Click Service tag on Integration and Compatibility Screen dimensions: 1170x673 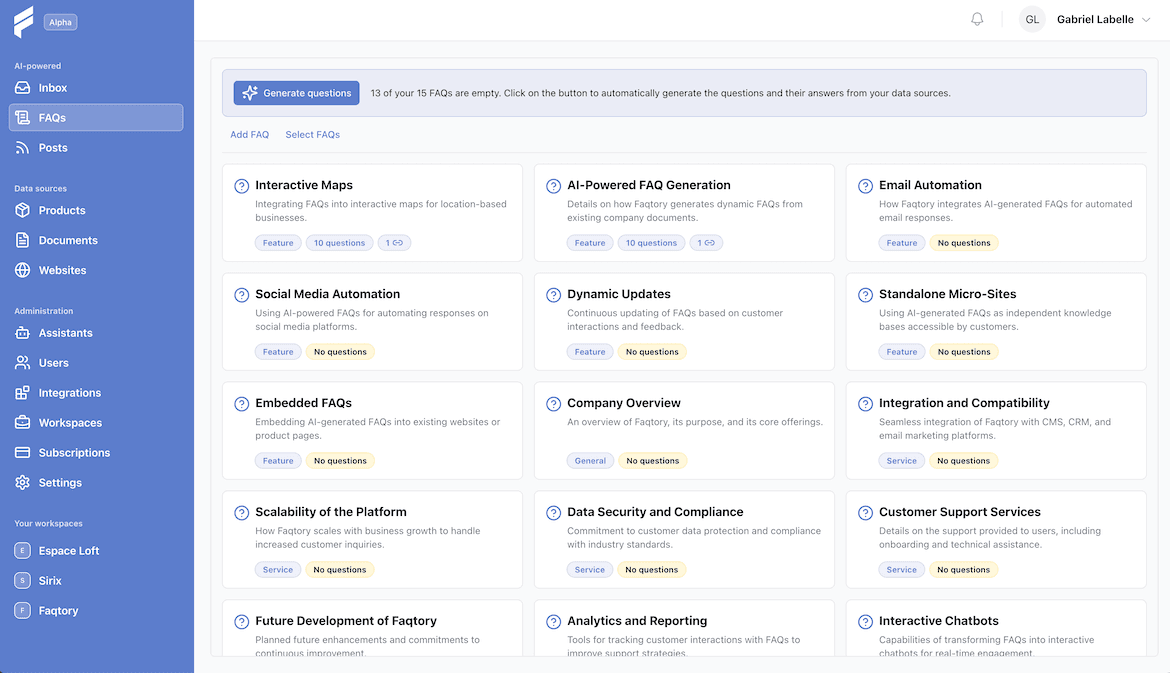coord(901,460)
